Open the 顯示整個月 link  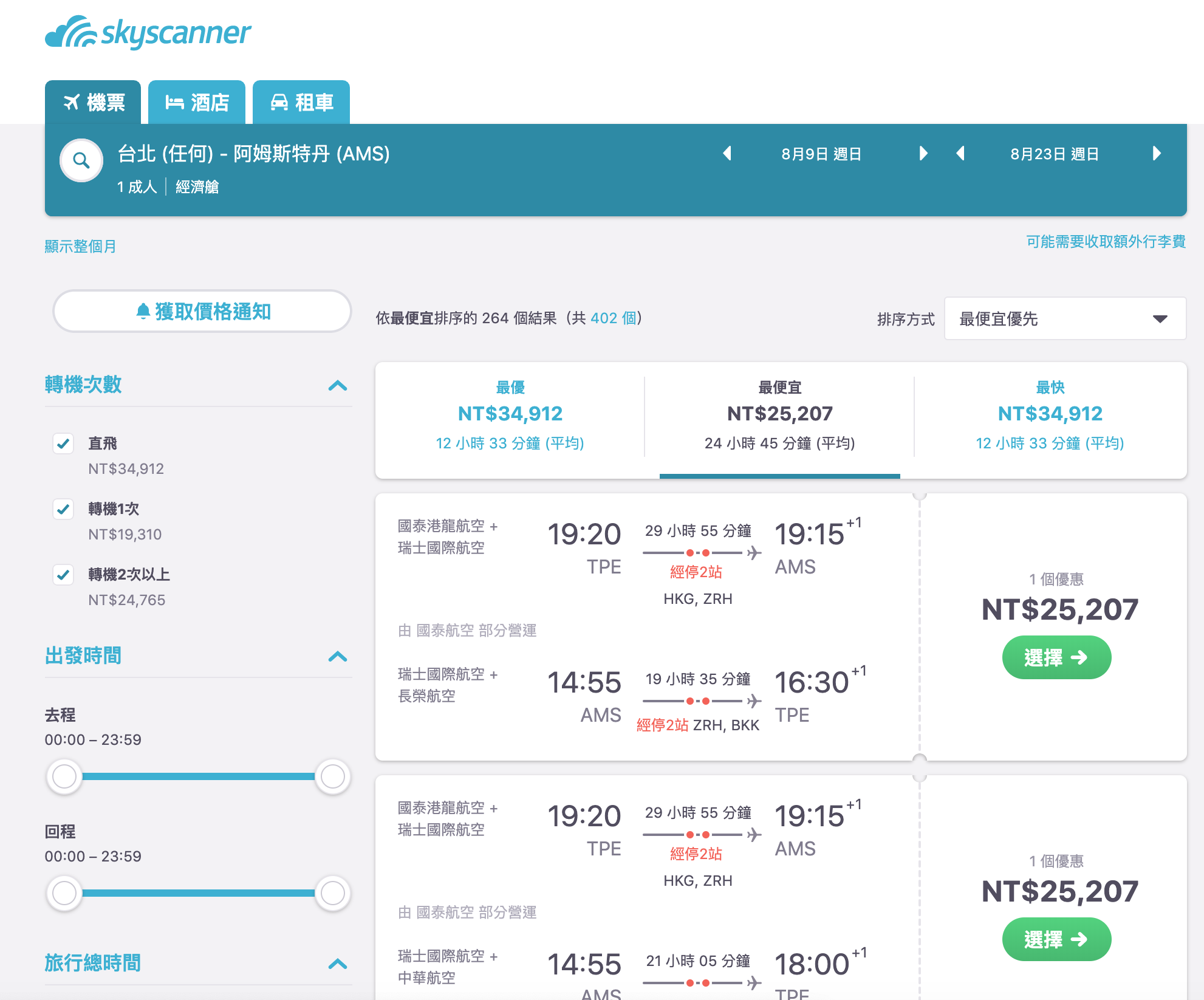[x=80, y=246]
